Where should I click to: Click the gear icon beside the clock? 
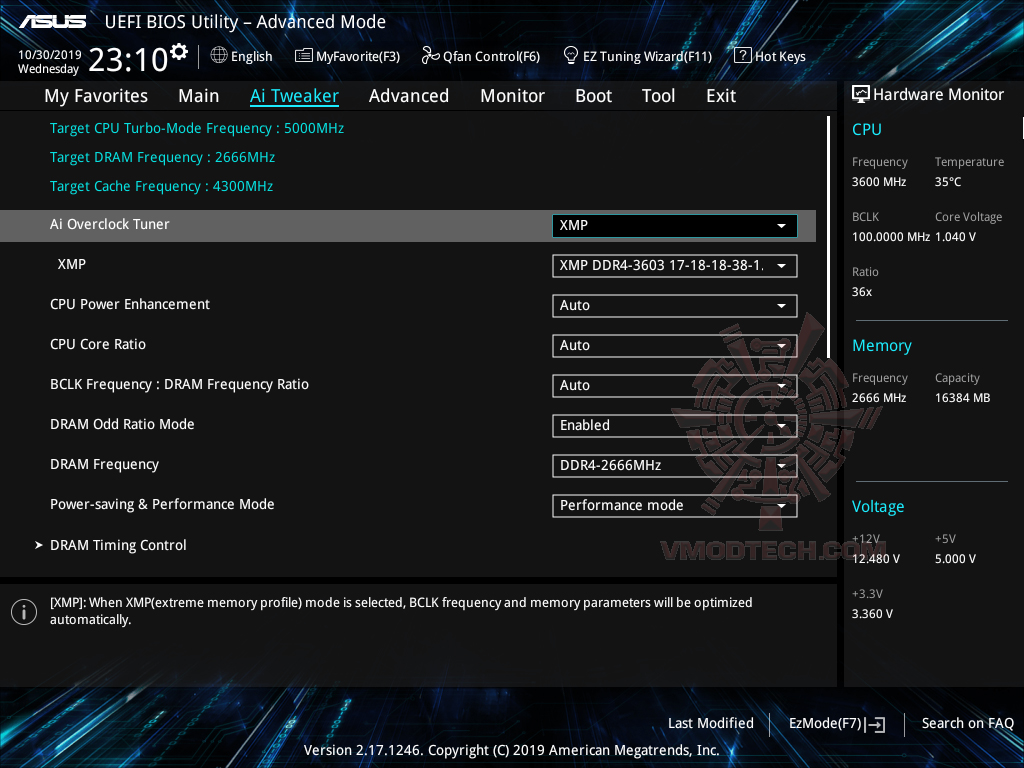point(179,52)
